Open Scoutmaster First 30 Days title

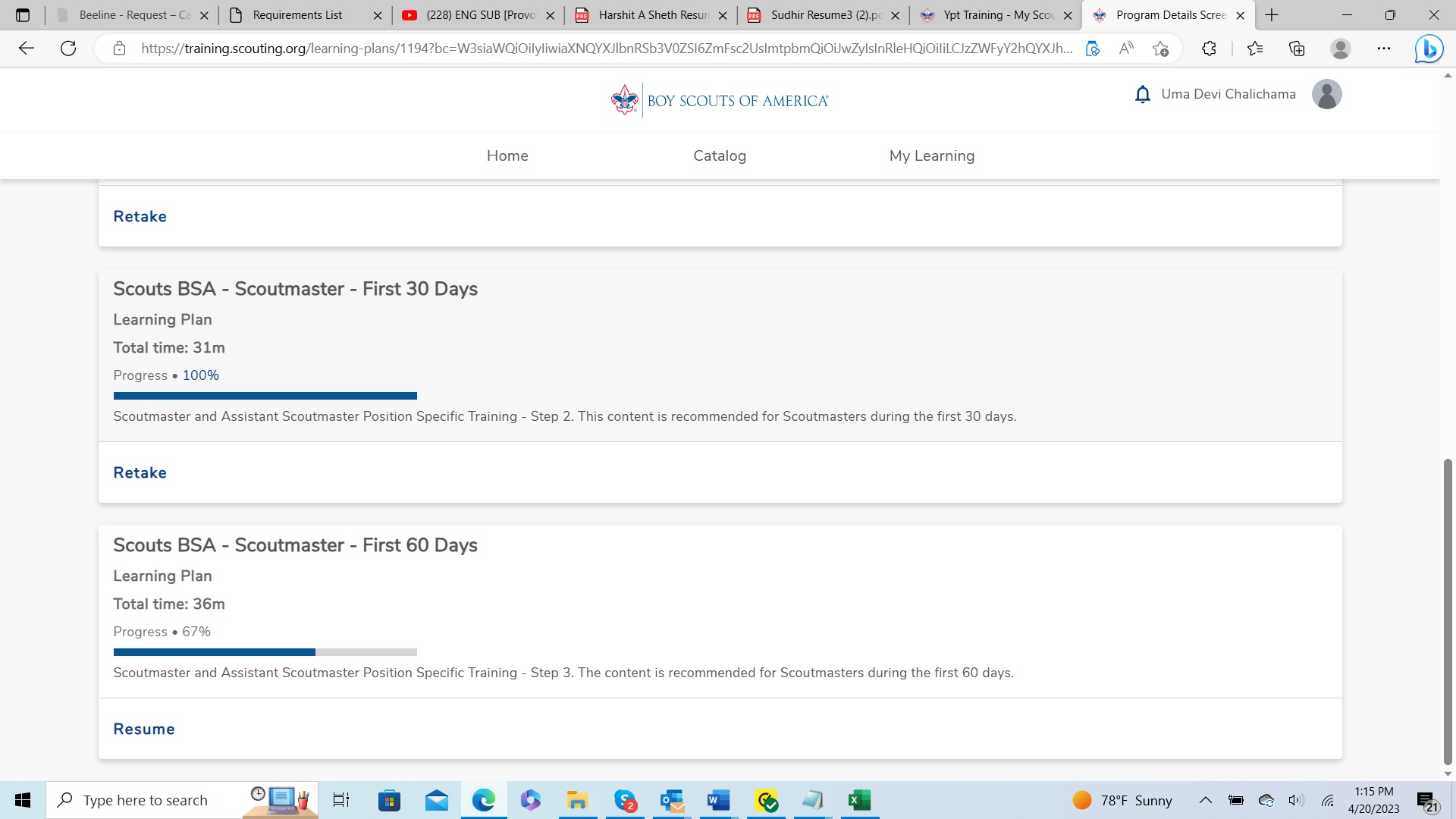pyautogui.click(x=295, y=289)
